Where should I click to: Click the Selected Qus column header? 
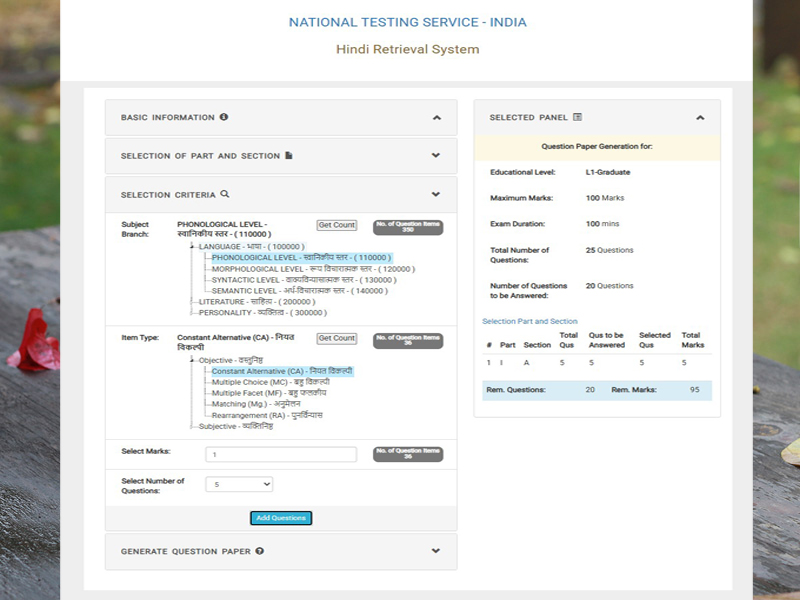click(x=655, y=340)
